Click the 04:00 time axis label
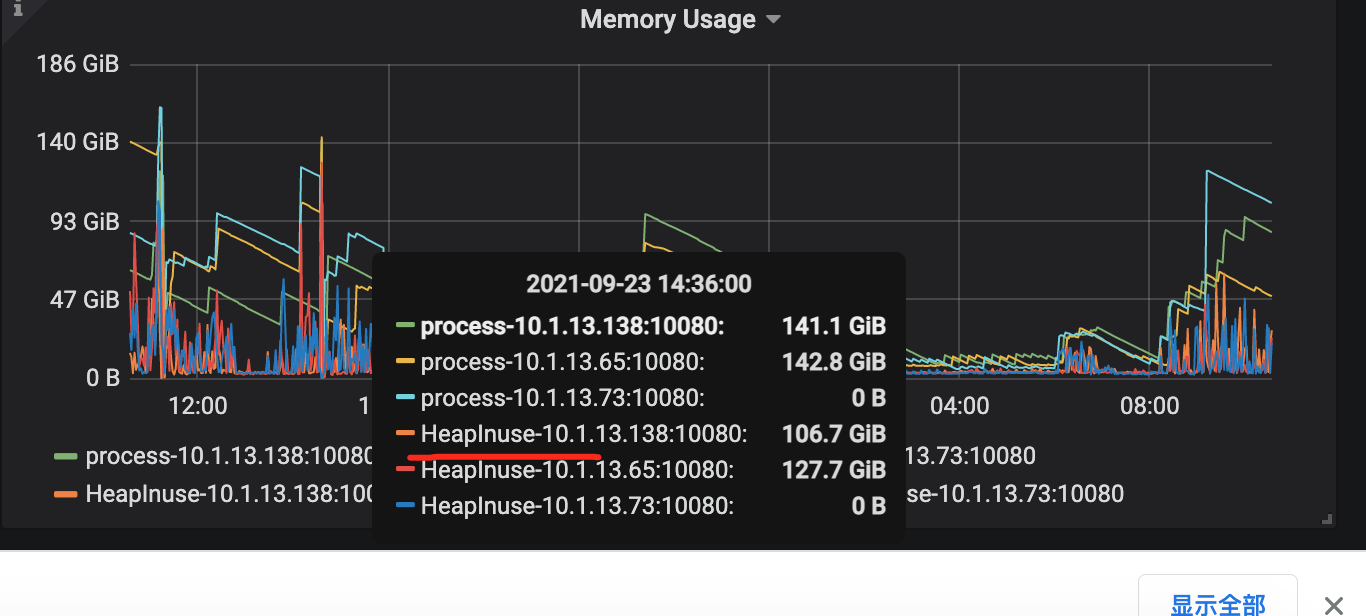The height and width of the screenshot is (616, 1366). coord(959,406)
